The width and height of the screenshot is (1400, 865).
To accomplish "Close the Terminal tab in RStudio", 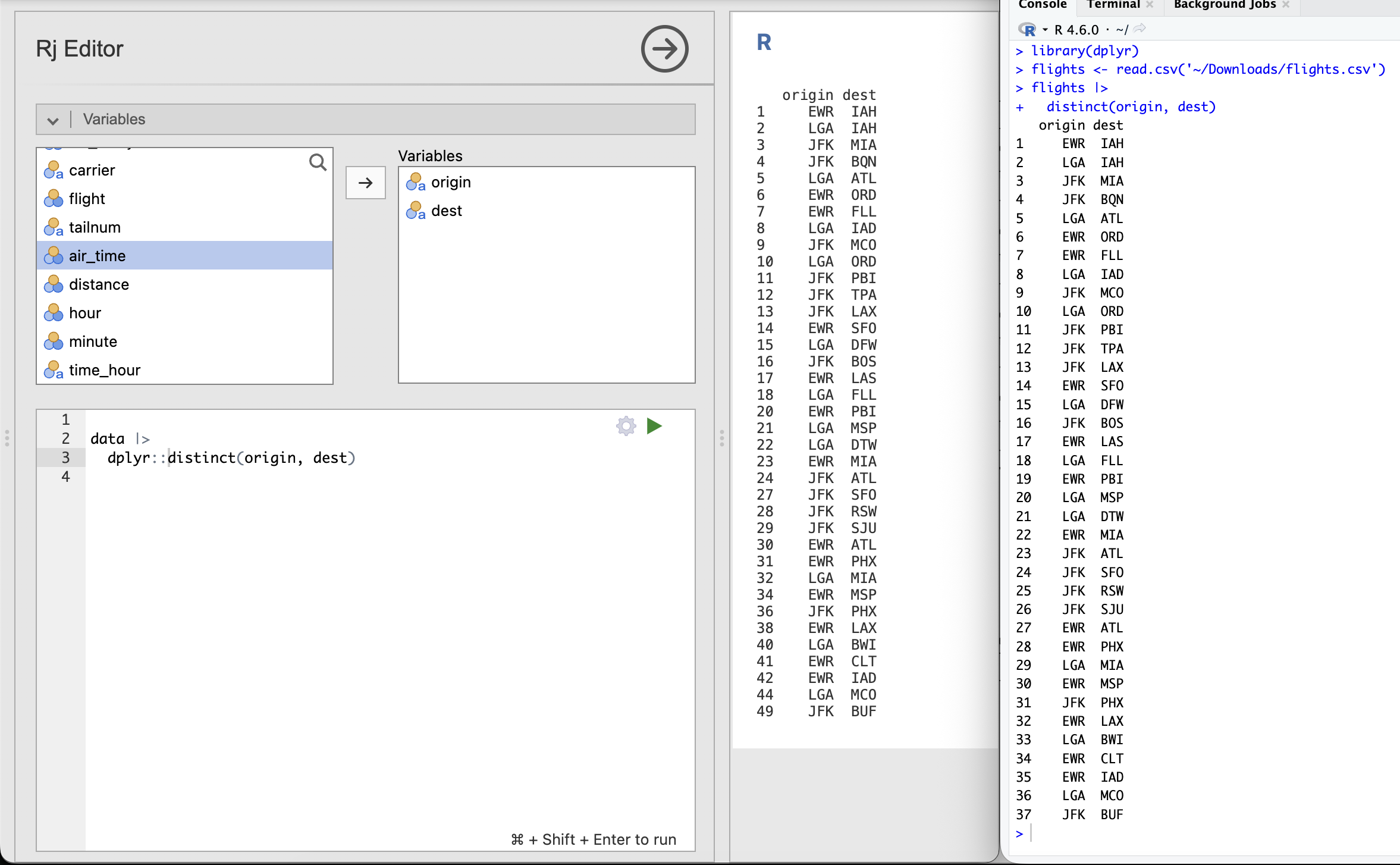I will (x=1150, y=5).
